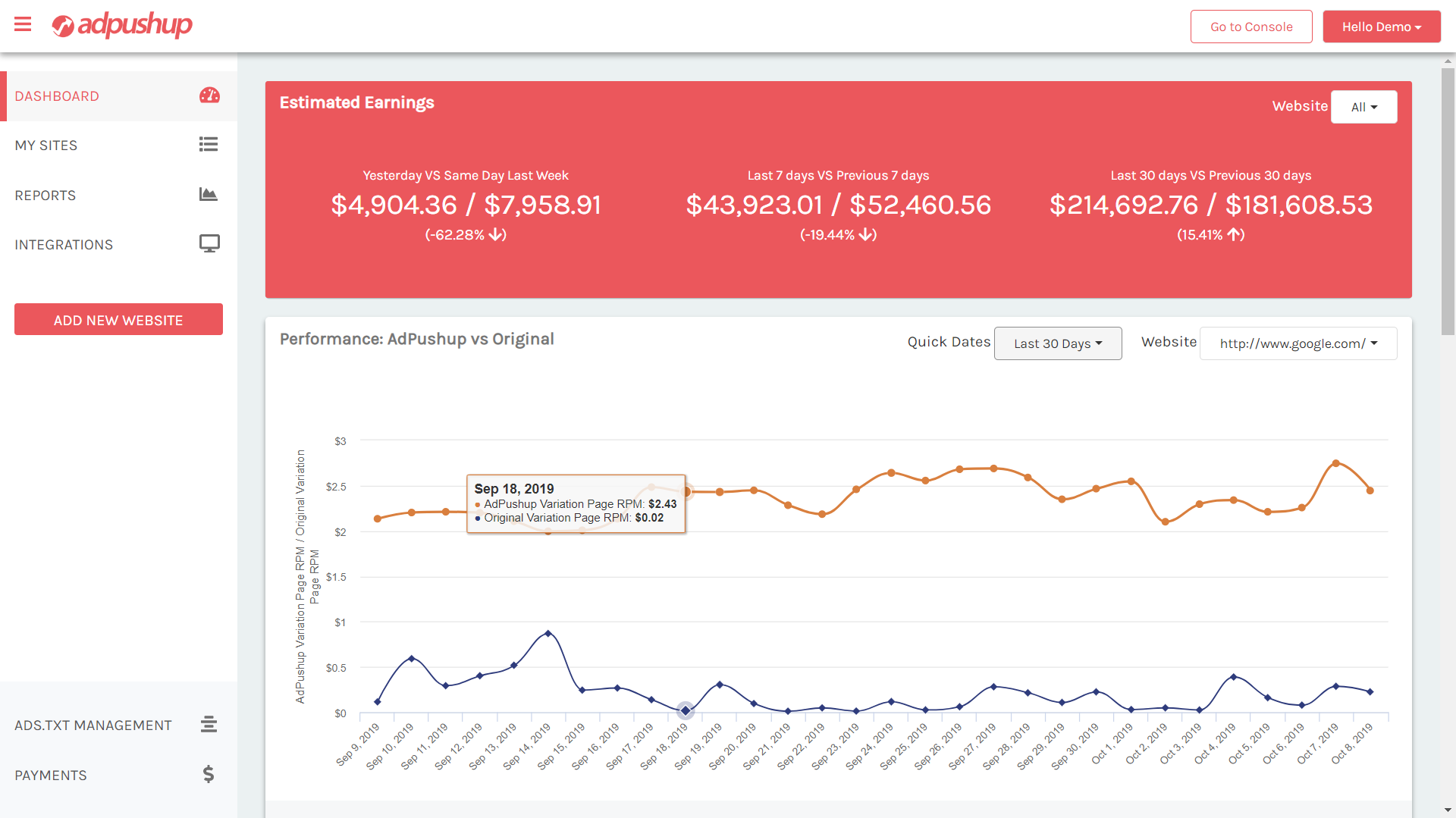This screenshot has width=1456, height=818.
Task: Click the page vertical scrollbar thumb
Action: [x=1448, y=201]
